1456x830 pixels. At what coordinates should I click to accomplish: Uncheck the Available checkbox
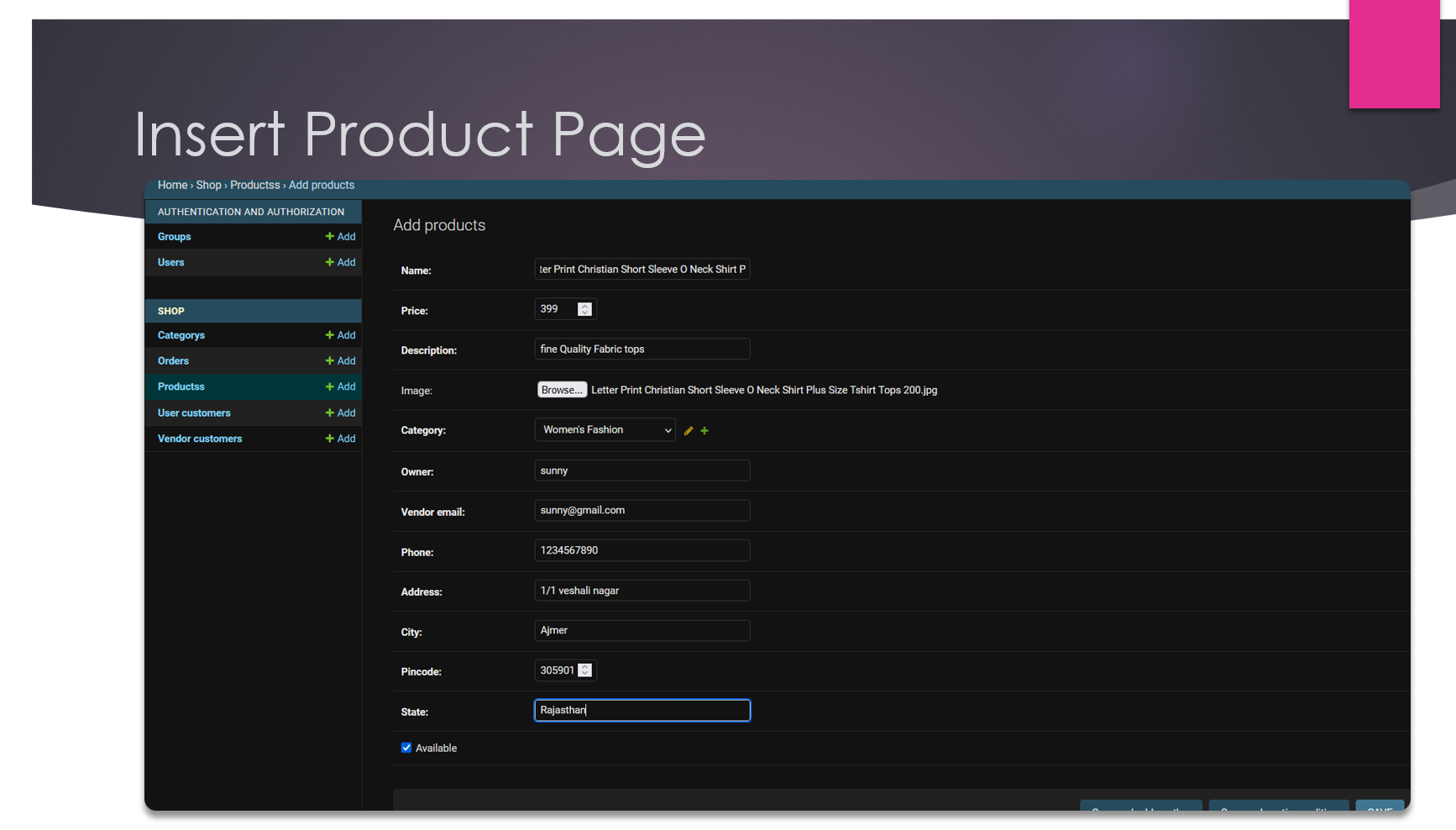pyautogui.click(x=406, y=748)
